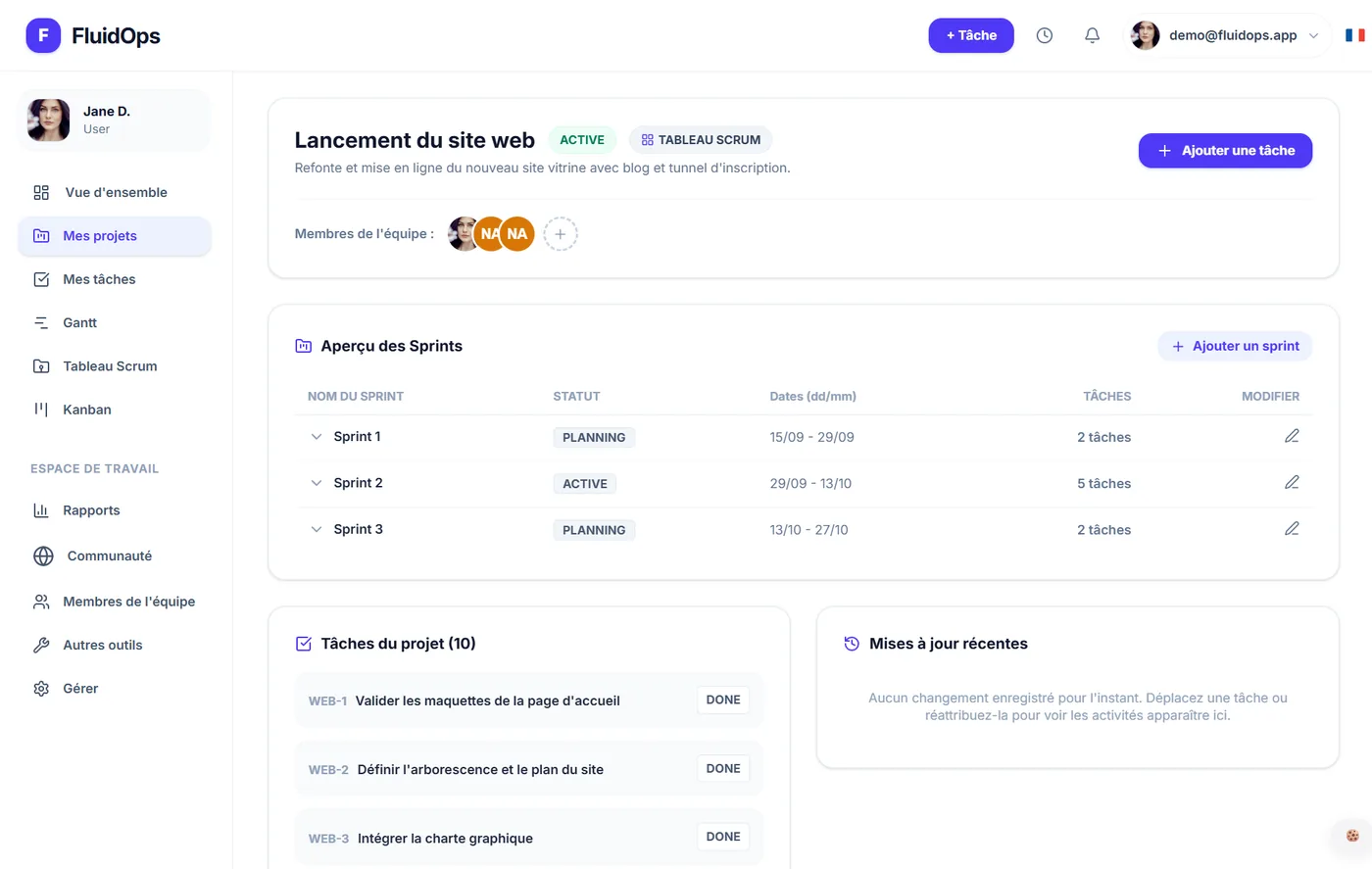Open Autres outils
This screenshot has height=869, width=1372.
point(115,645)
